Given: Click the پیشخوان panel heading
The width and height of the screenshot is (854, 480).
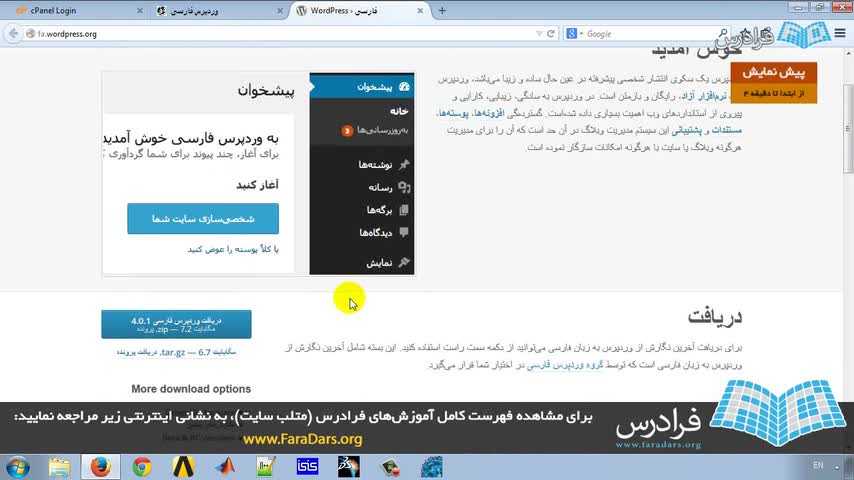Looking at the screenshot, I should tap(266, 90).
